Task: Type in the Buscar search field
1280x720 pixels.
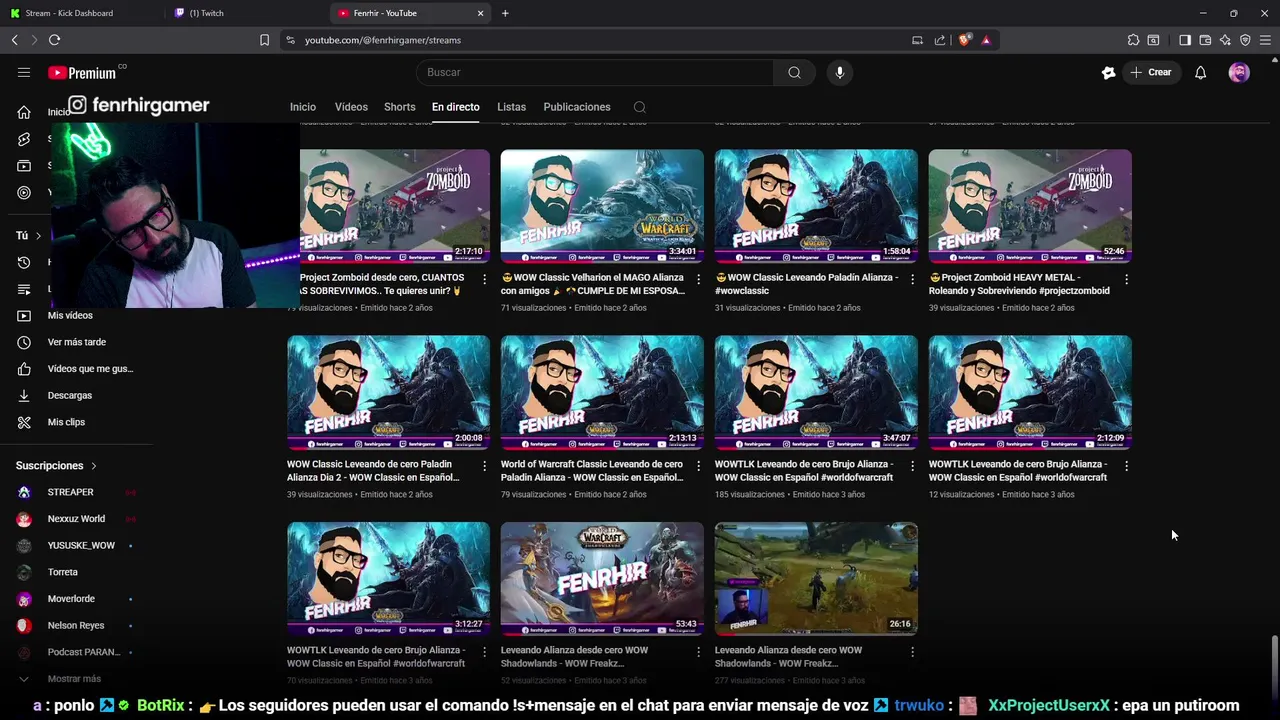Action: click(x=595, y=72)
